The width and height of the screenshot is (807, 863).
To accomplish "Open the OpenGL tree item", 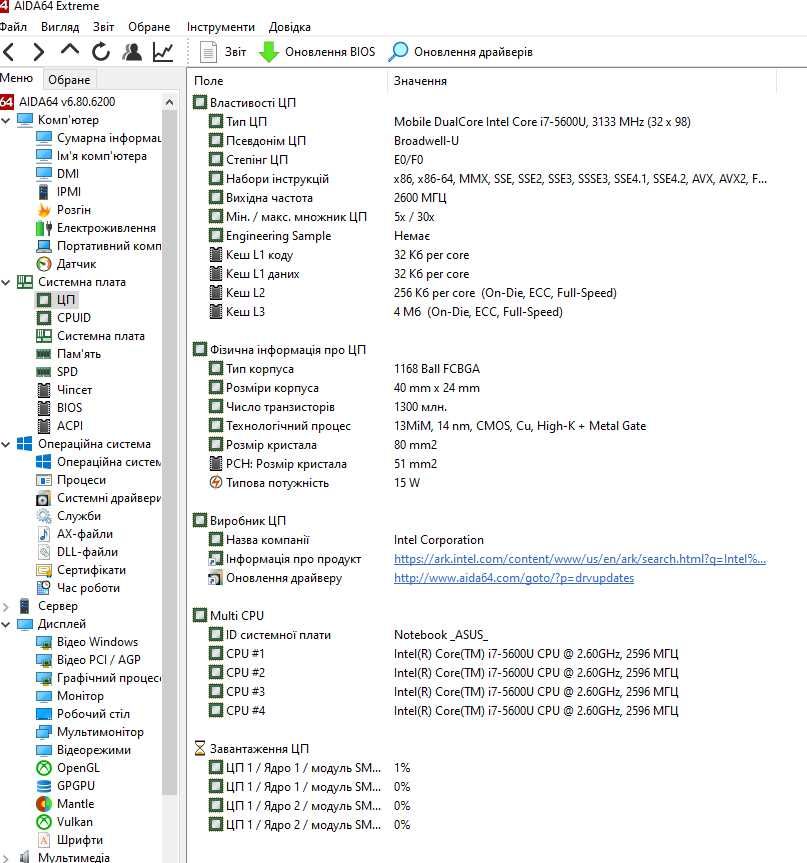I will [68, 768].
